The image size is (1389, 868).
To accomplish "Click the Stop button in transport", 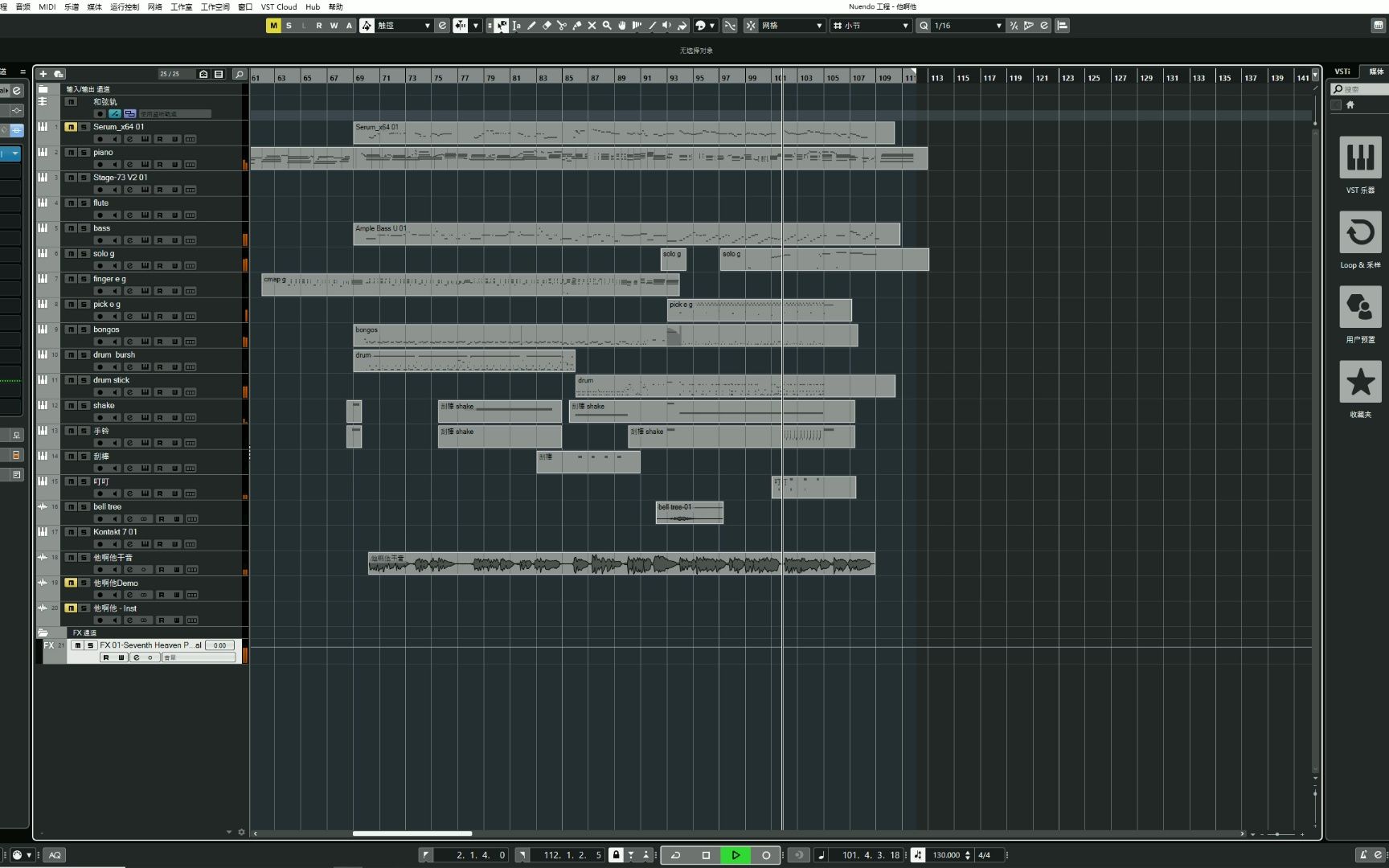I will coord(706,855).
